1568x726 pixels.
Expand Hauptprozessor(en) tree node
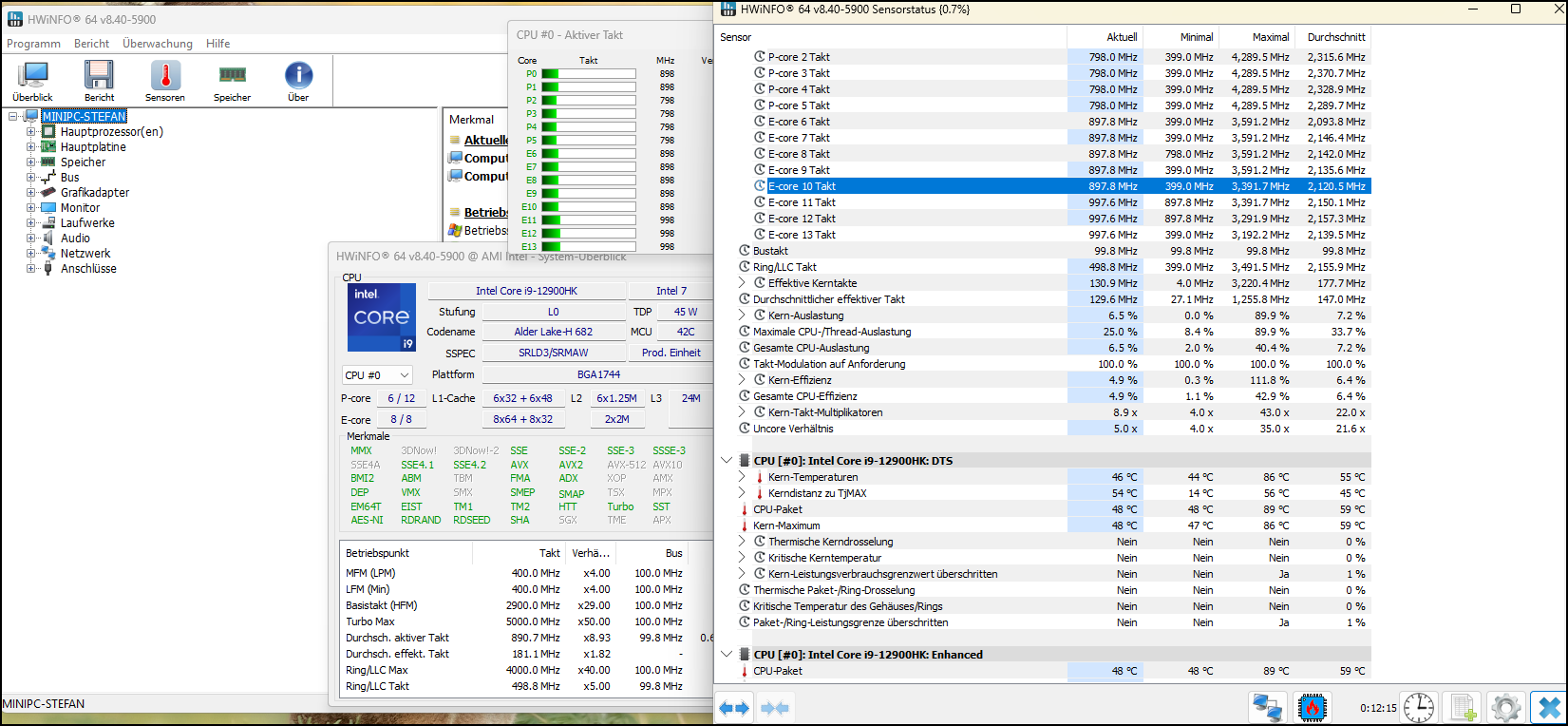[30, 131]
